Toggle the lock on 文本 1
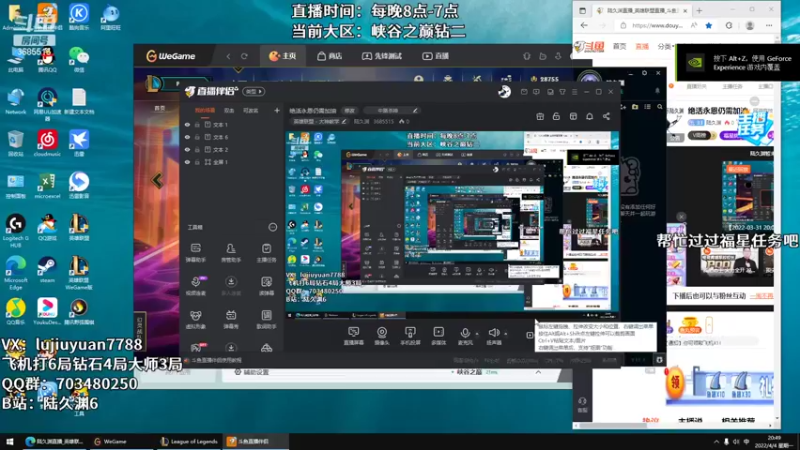 197,124
